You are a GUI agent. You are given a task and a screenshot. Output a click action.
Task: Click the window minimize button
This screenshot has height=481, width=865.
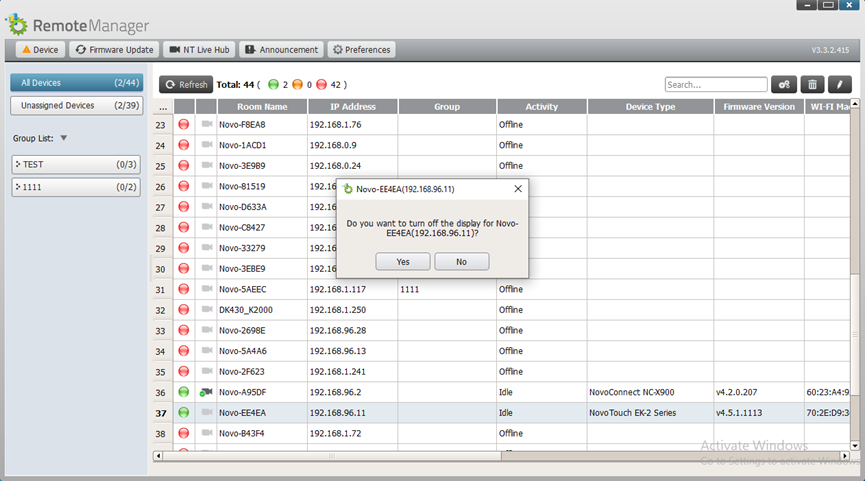click(807, 5)
